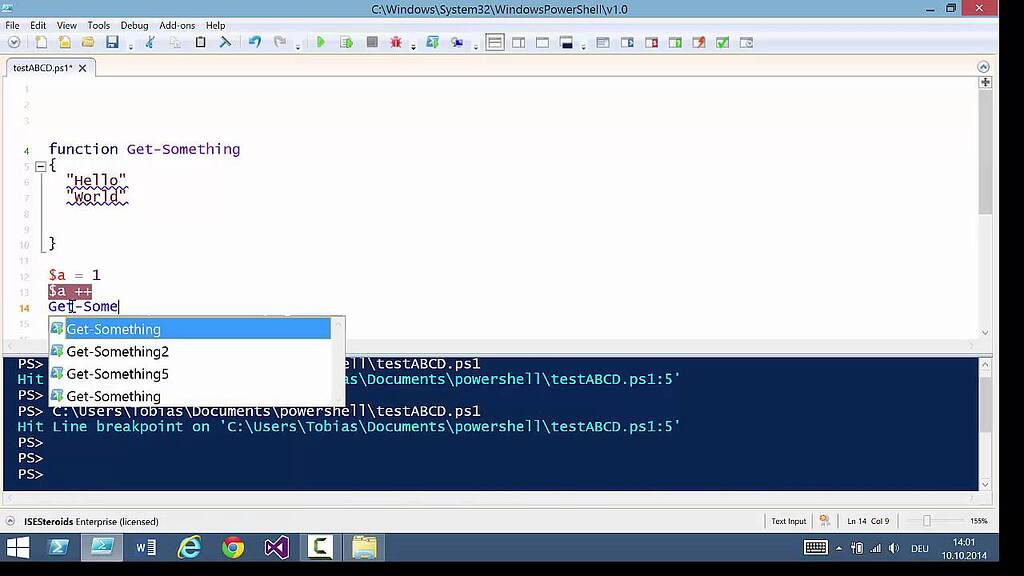Open the Save button dropdown arrow
Screen dimensions: 1024x576
coord(130,44)
